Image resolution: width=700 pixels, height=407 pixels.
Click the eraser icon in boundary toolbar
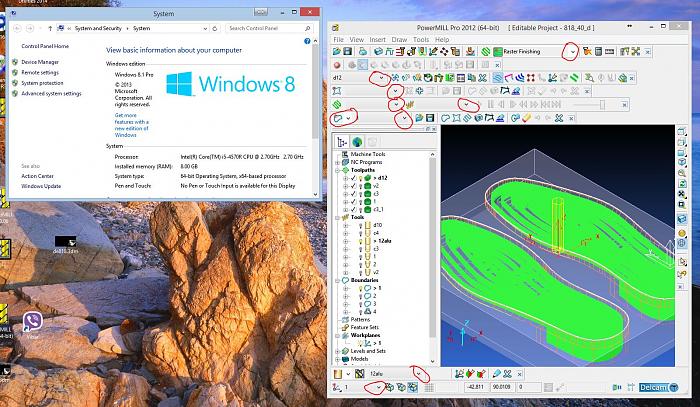[526, 118]
